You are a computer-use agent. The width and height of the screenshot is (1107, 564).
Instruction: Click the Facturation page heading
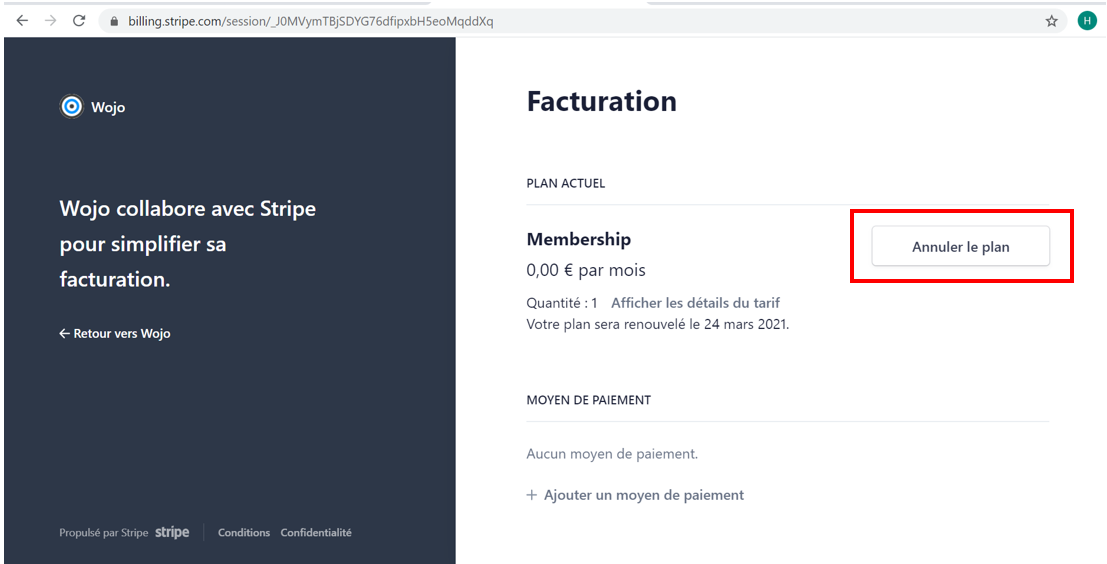[x=602, y=101]
